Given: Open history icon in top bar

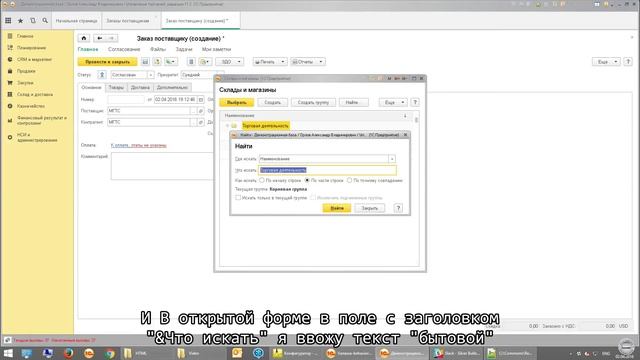Looking at the screenshot, I should (x=33, y=20).
